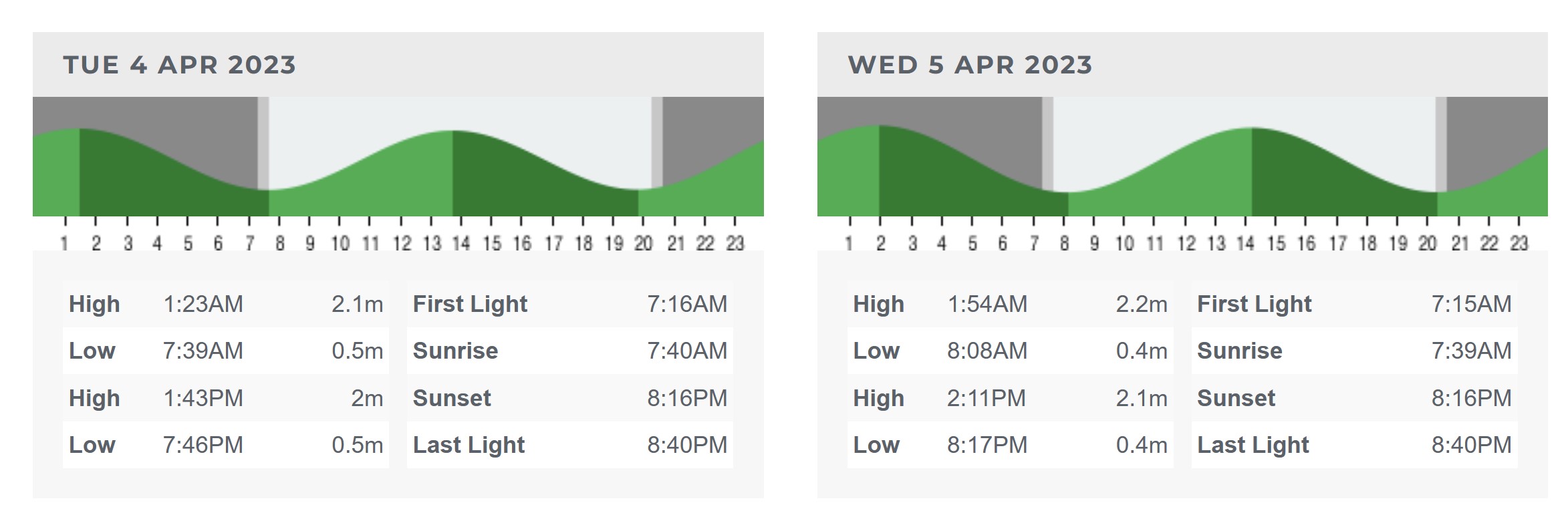Select the 7:39AM low tide row for Tuesday
Image resolution: width=1568 pixels, height=527 pixels.
(x=226, y=351)
